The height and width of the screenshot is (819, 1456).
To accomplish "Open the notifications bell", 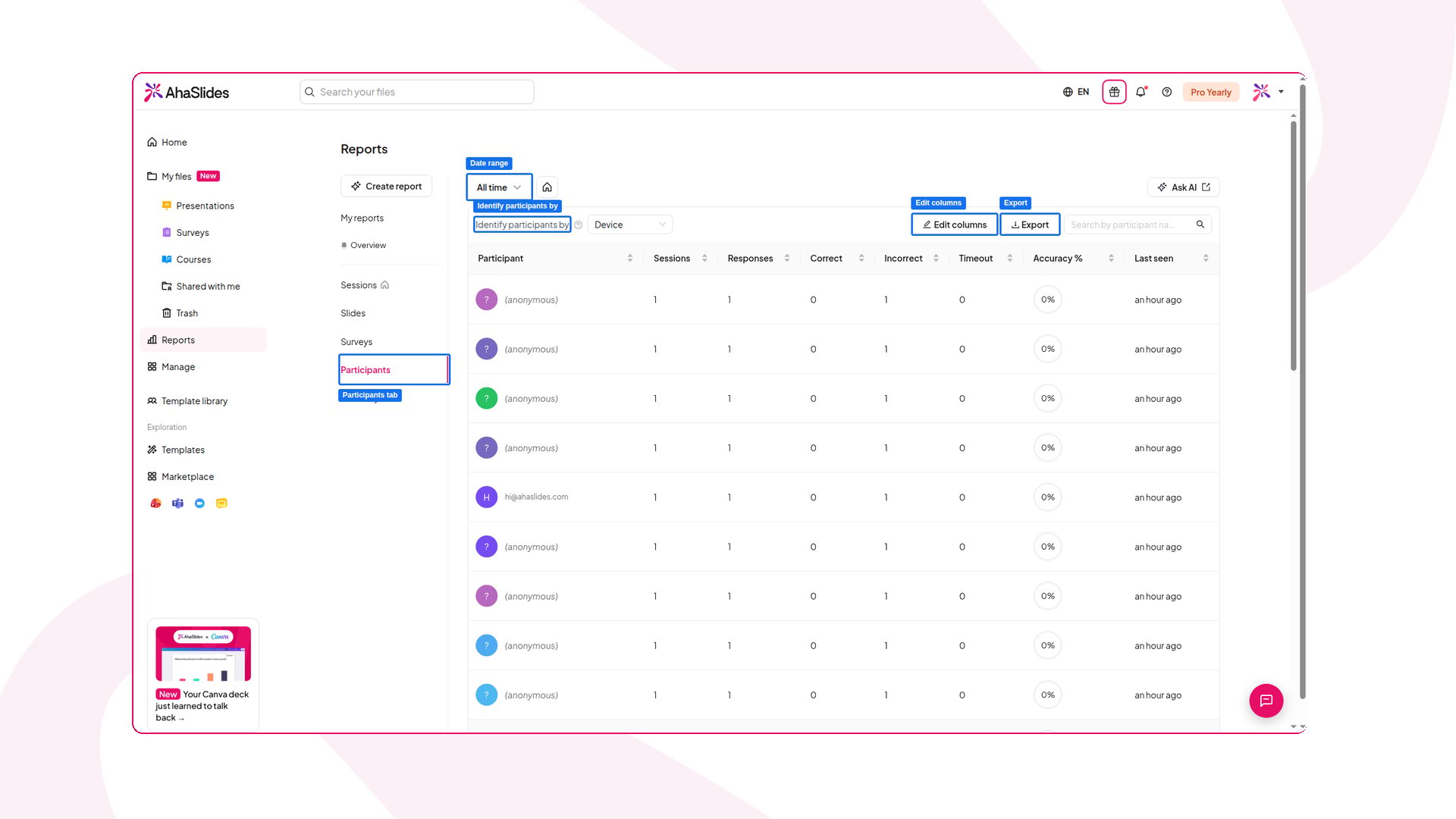I will click(1141, 92).
